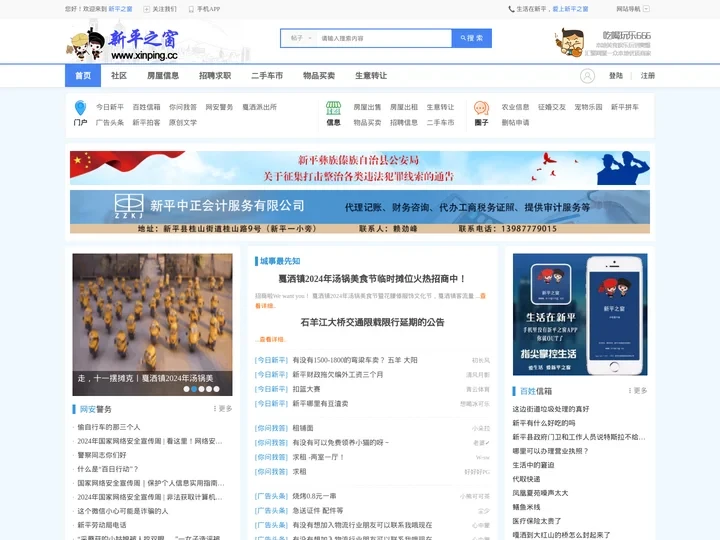Image resolution: width=720 pixels, height=540 pixels.
Task: Open post 扣篮大赛
Action: [x=306, y=389]
